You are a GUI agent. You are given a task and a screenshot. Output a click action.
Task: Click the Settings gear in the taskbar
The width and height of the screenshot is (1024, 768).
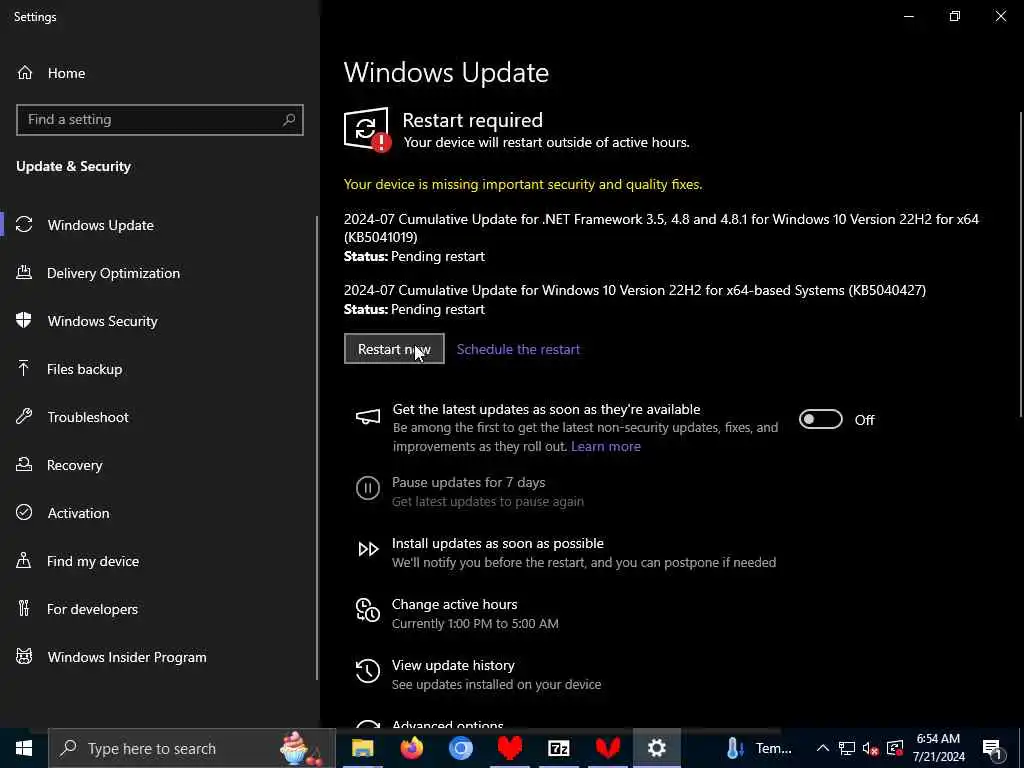coord(656,748)
